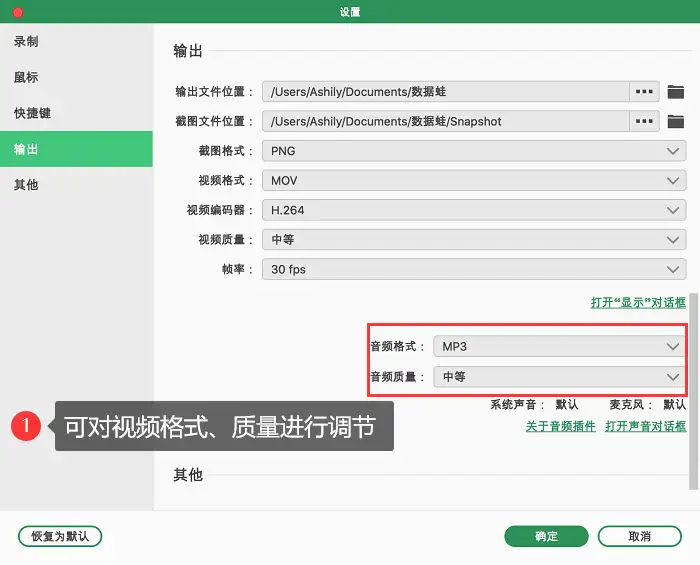Click 麦克风 默认 value
The height and width of the screenshot is (565, 700).
pos(674,405)
